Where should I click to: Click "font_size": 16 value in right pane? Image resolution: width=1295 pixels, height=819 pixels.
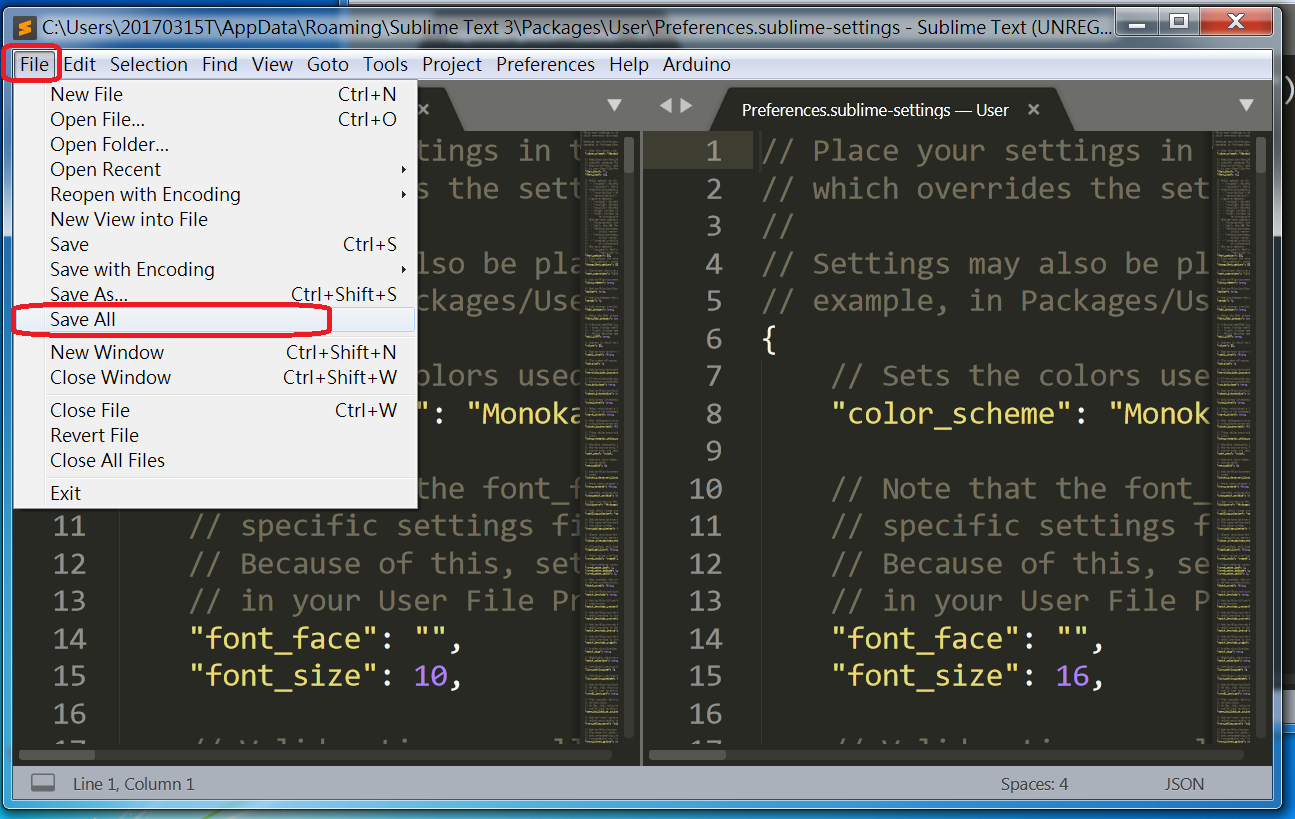pos(1072,676)
